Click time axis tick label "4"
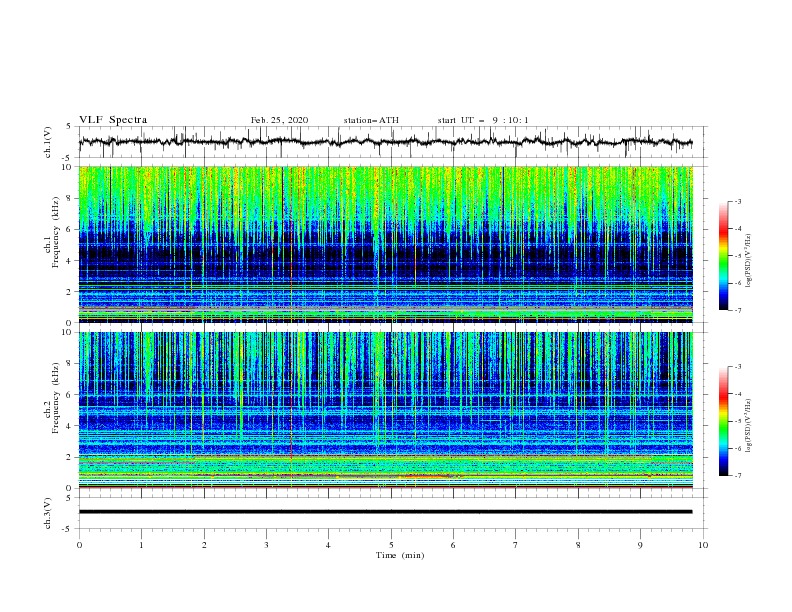Viewport: 792px width, 612px height. click(329, 545)
